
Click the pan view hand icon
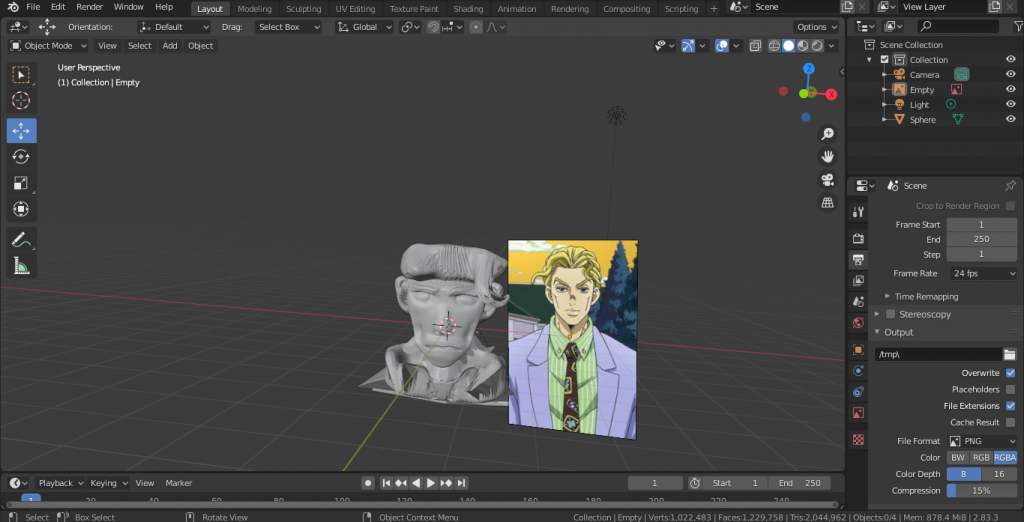pos(827,157)
